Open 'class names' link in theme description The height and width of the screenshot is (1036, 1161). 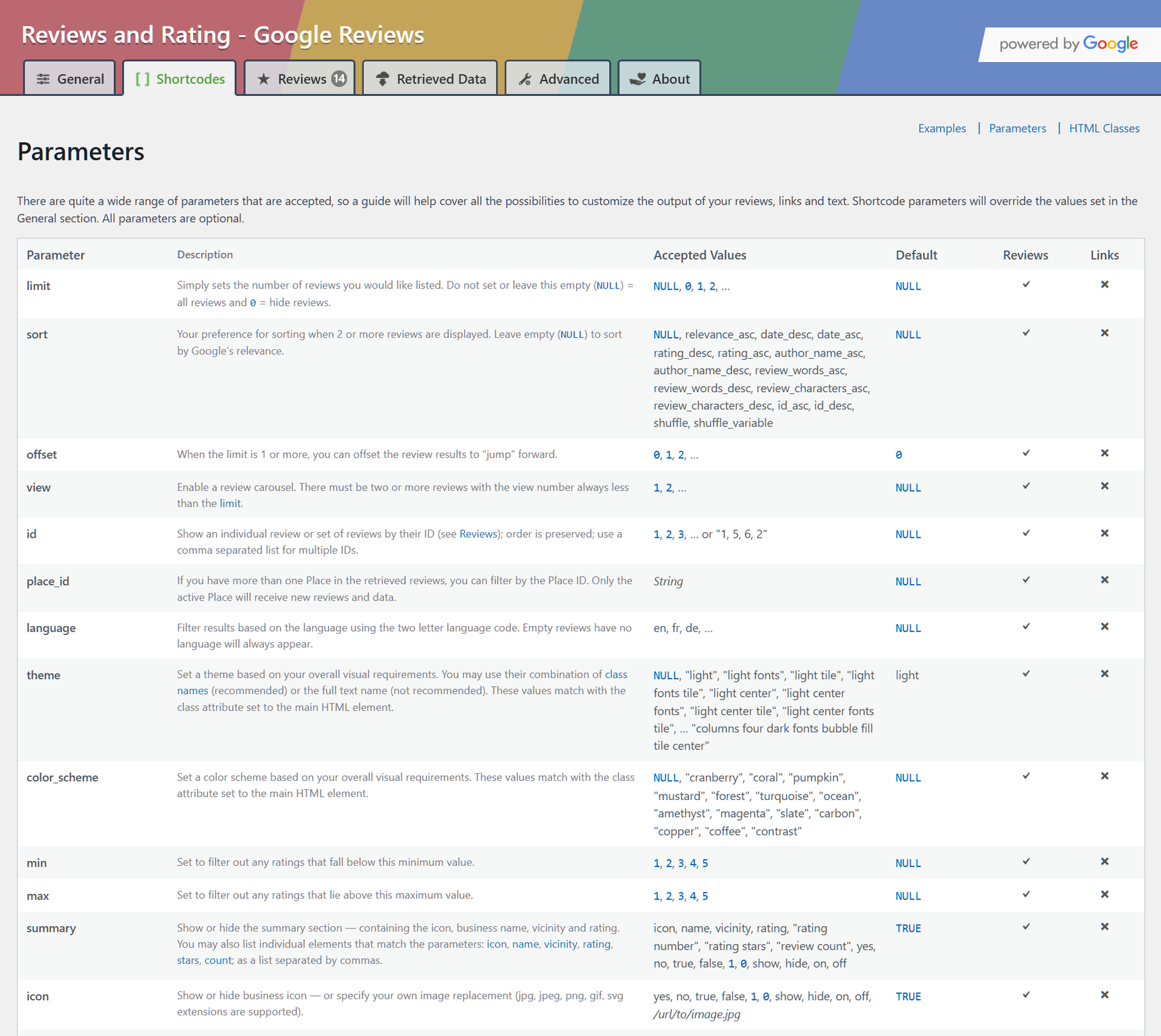point(402,682)
